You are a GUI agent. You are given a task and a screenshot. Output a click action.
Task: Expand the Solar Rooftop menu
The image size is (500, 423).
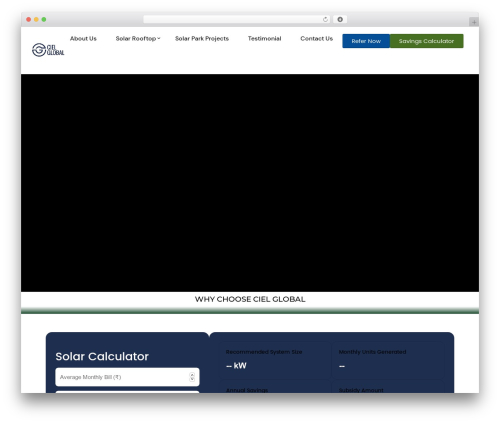[x=138, y=39]
